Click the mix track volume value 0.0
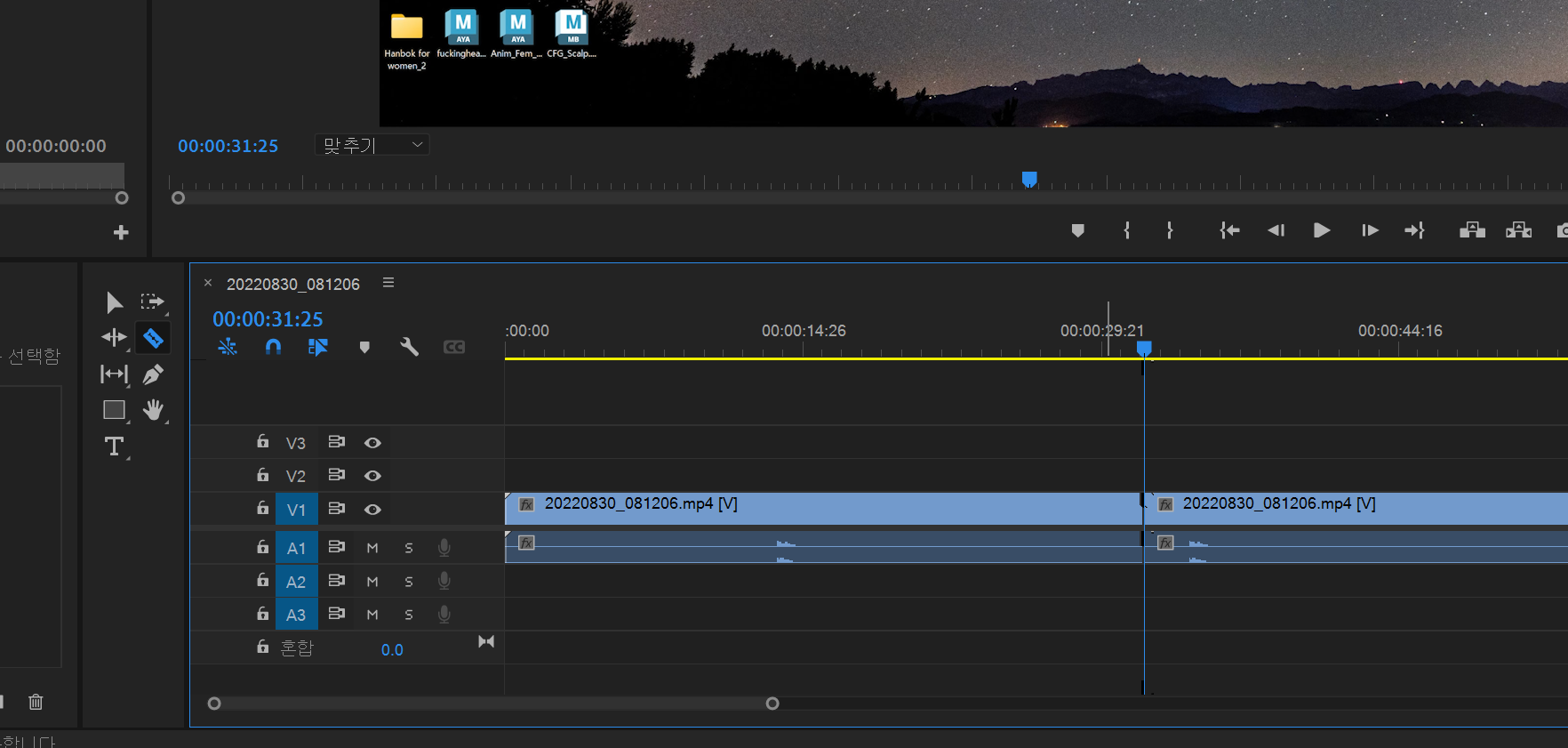 pos(392,650)
